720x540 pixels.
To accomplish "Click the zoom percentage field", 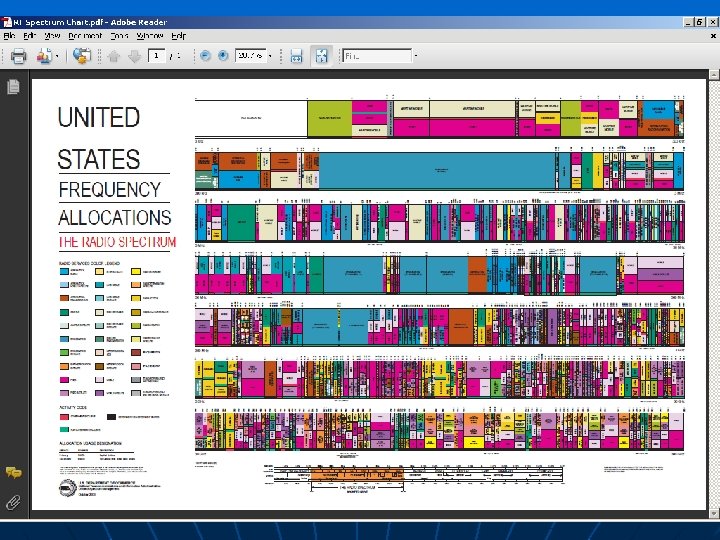I will tap(251, 56).
